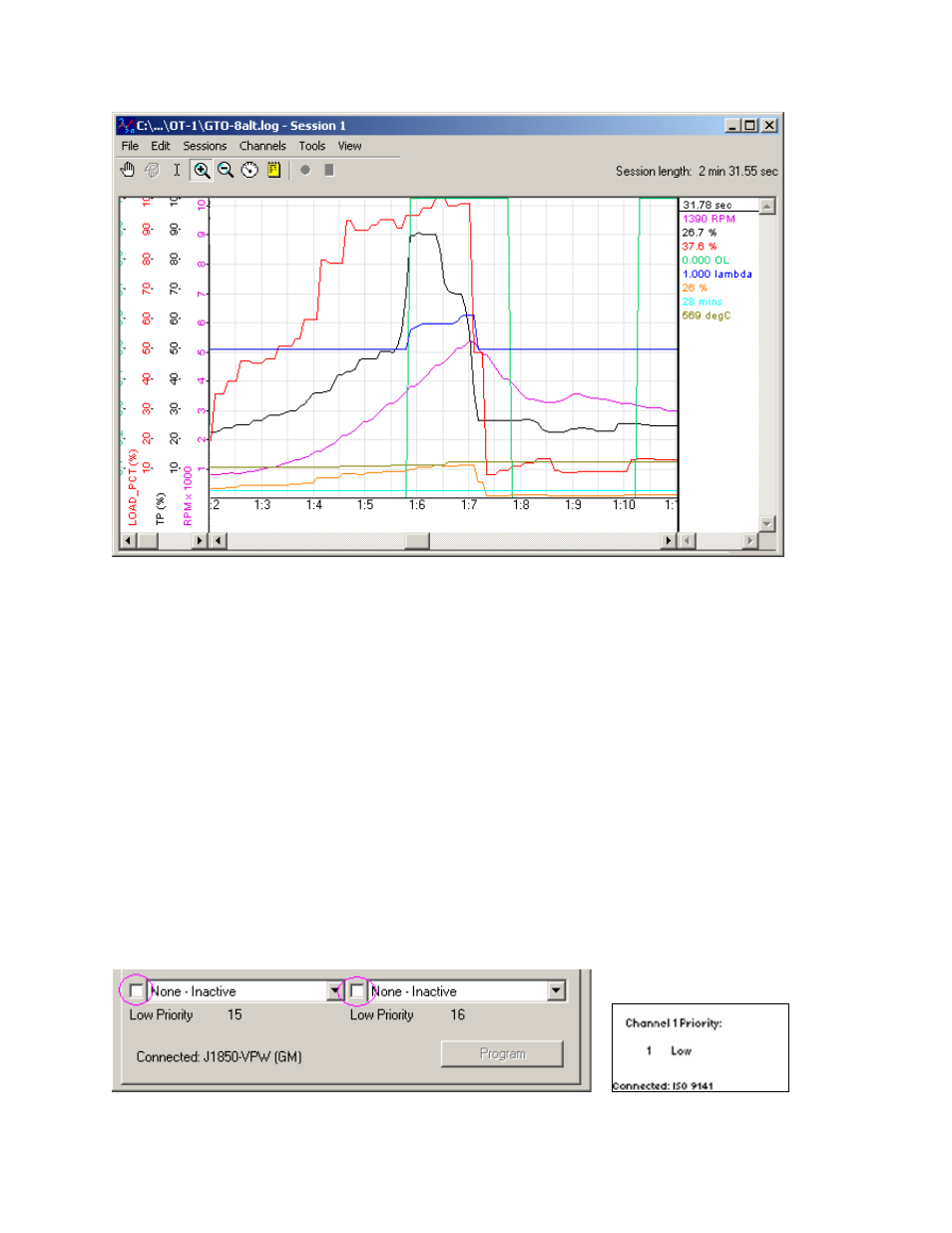Click the 1:6 time axis label

pyautogui.click(x=417, y=505)
